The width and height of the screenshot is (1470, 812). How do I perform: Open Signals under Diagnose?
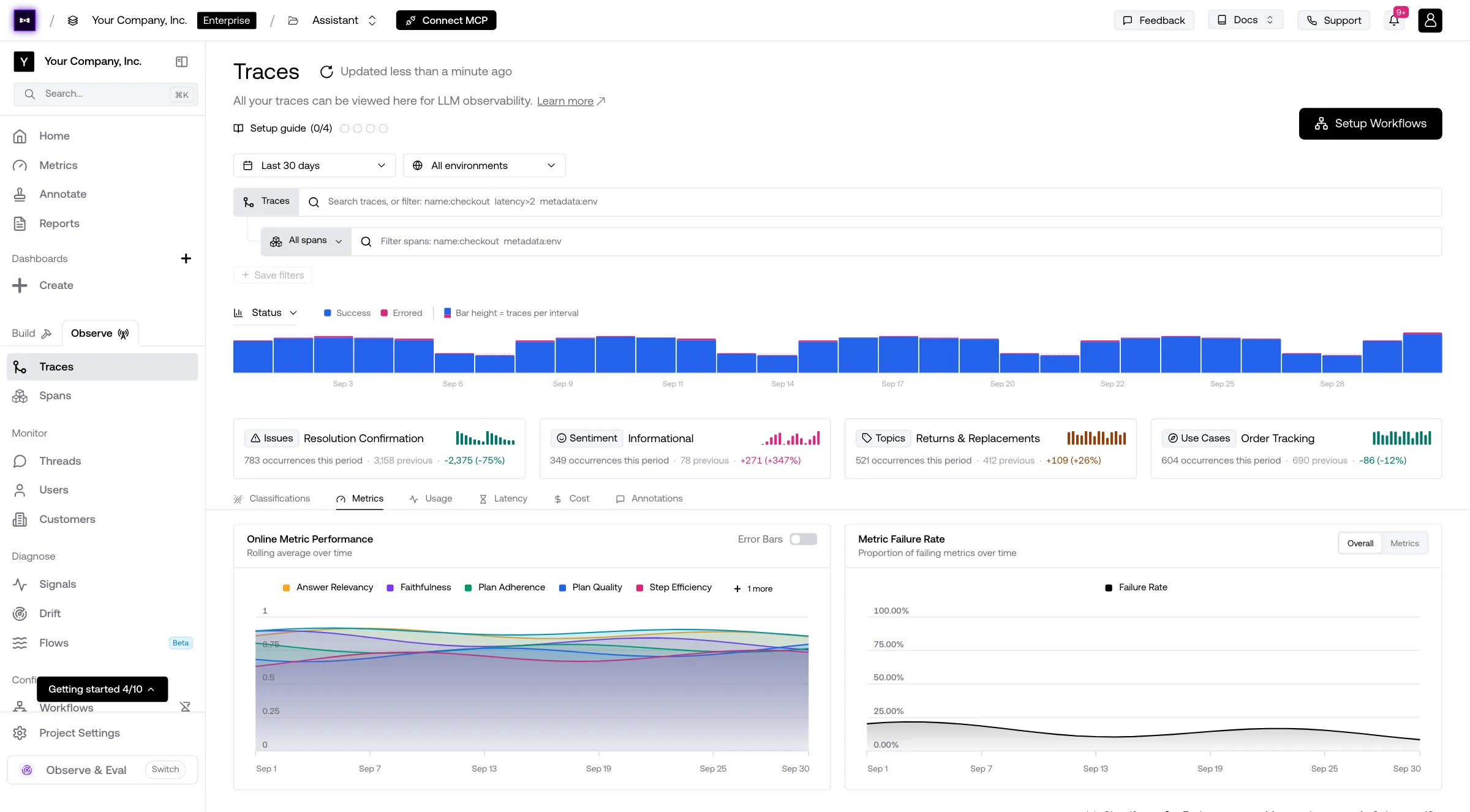coord(102,584)
